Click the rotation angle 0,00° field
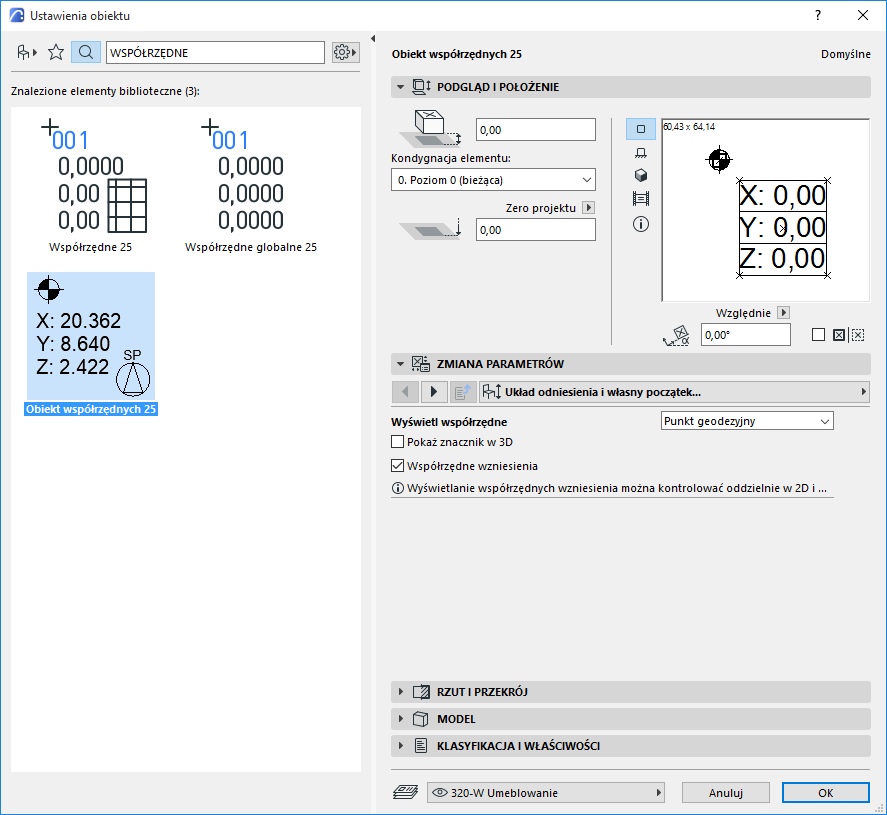 tap(746, 335)
